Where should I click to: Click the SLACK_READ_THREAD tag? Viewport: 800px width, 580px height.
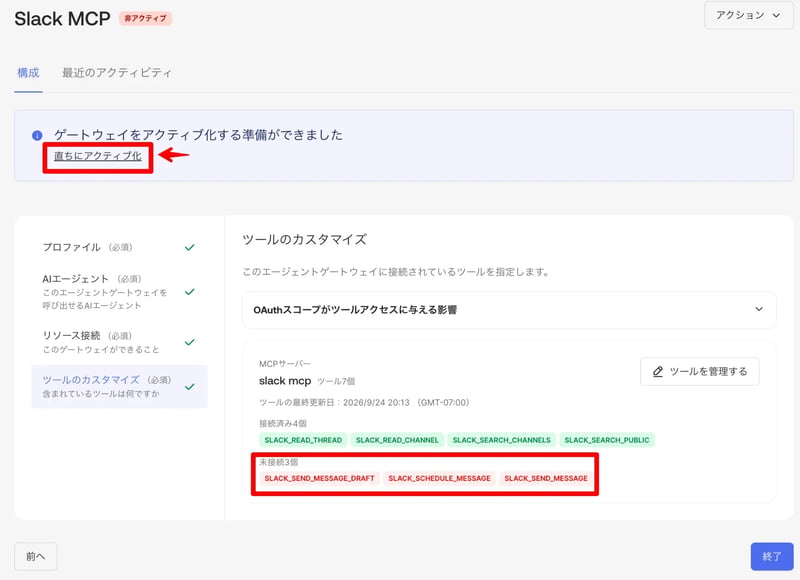303,440
